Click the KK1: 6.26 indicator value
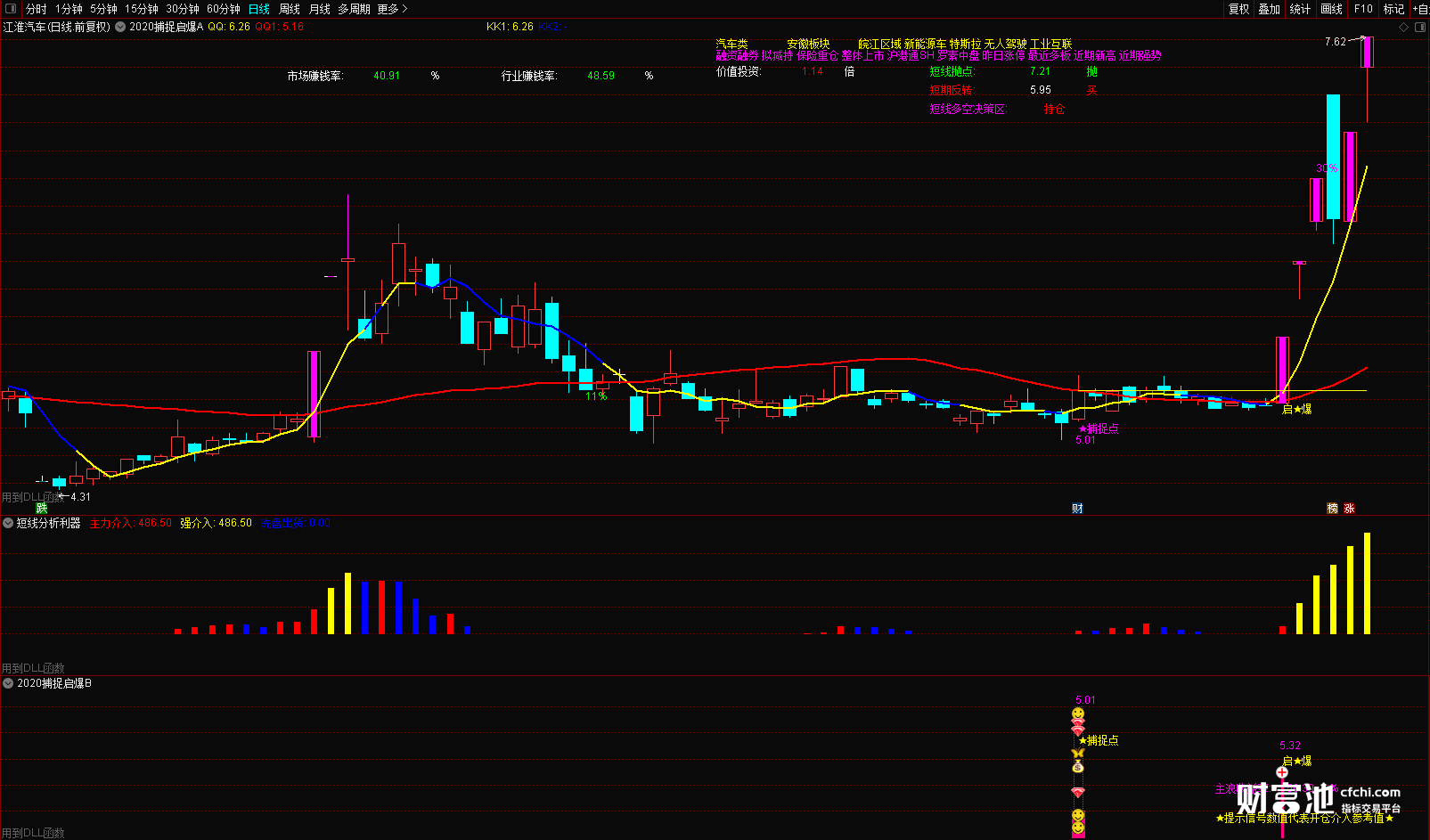This screenshot has width=1430, height=840. coord(510,27)
